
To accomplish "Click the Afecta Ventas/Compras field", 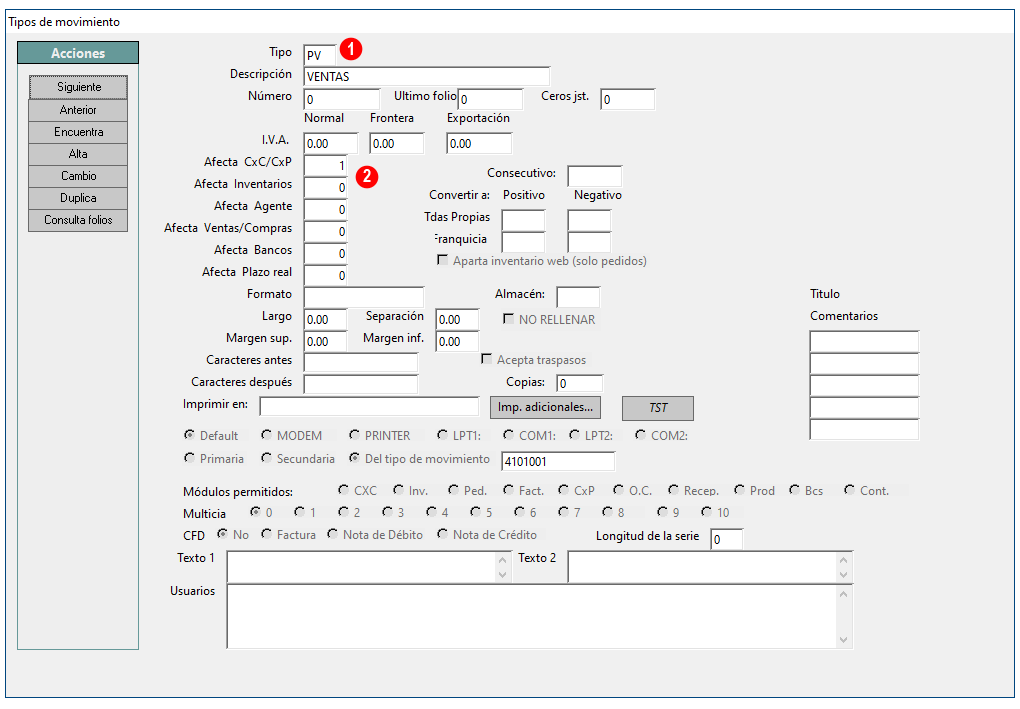I will pos(325,232).
